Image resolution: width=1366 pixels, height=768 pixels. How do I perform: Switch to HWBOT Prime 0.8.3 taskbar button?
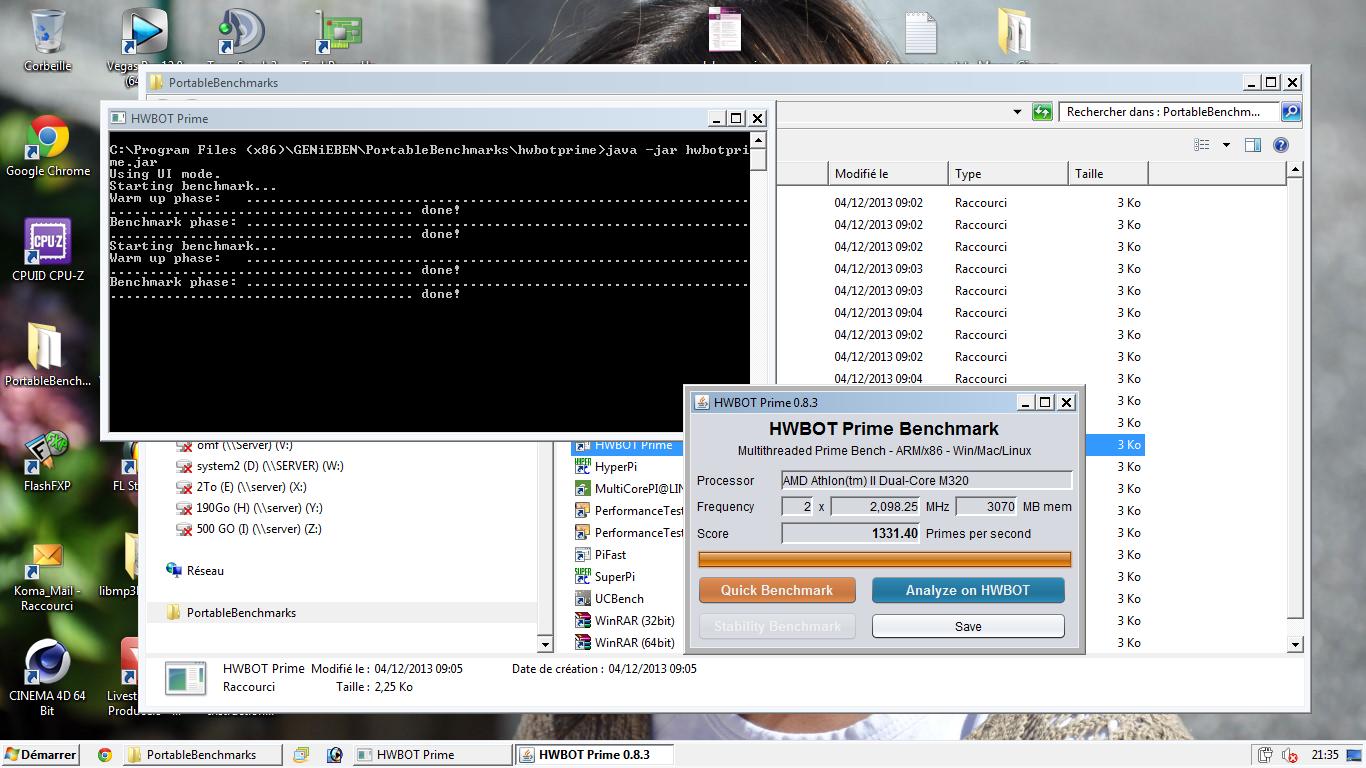click(594, 755)
